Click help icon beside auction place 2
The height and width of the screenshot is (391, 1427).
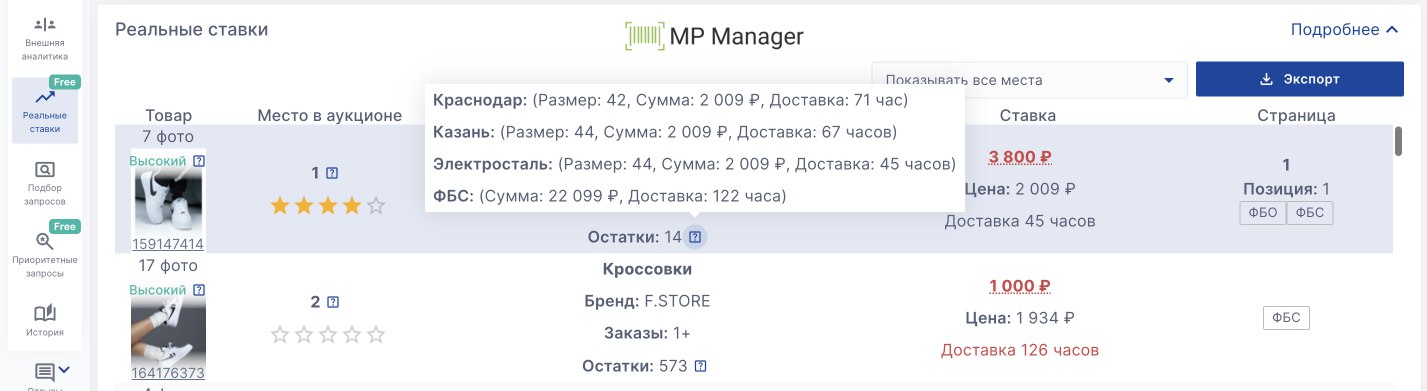coord(333,301)
